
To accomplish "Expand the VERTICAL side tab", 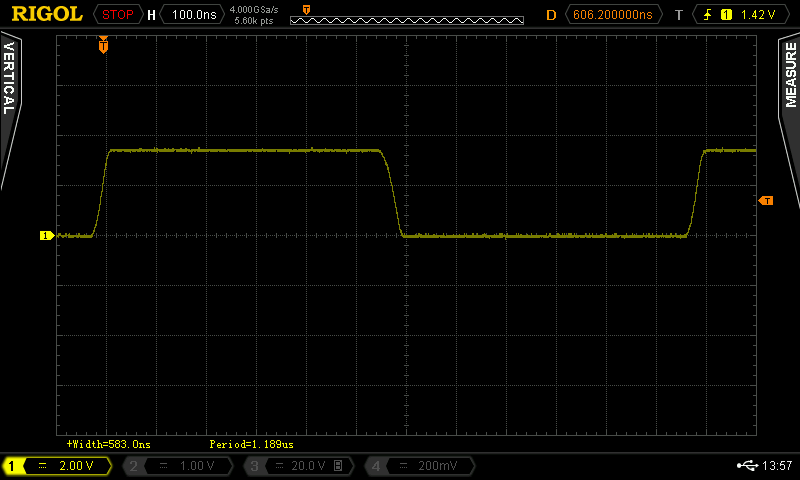I will click(x=9, y=110).
